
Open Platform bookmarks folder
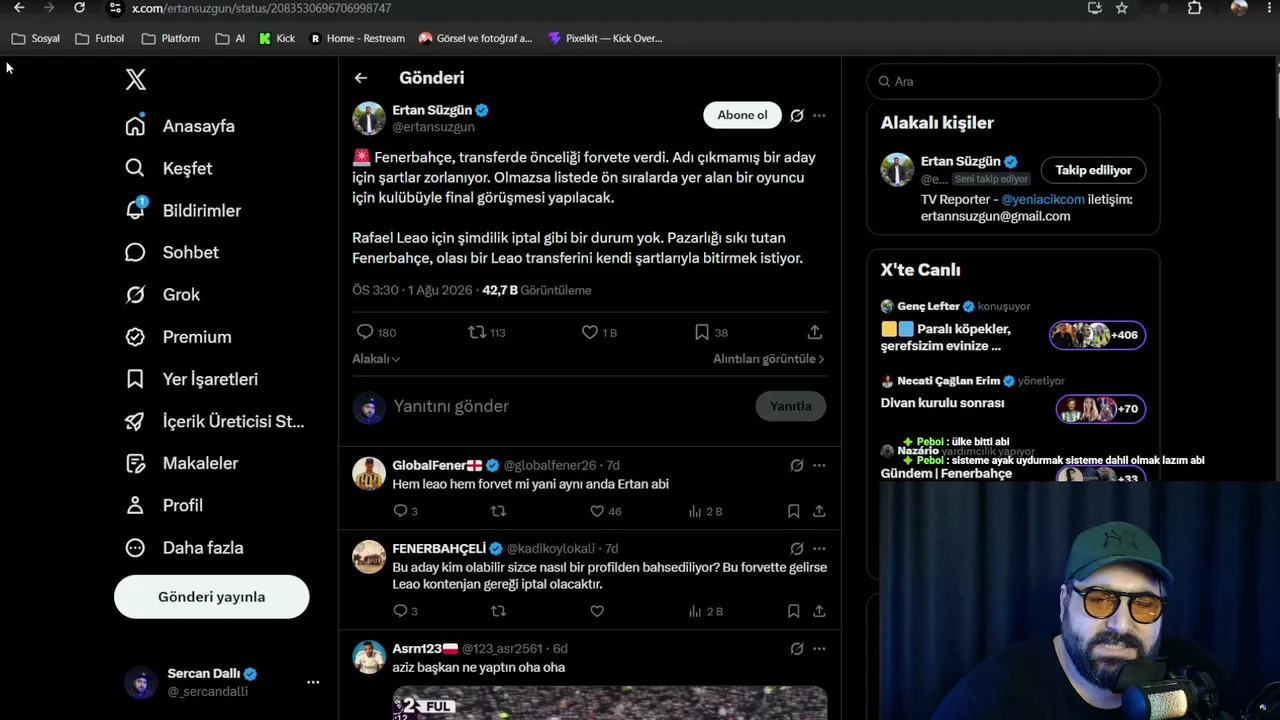coord(171,38)
